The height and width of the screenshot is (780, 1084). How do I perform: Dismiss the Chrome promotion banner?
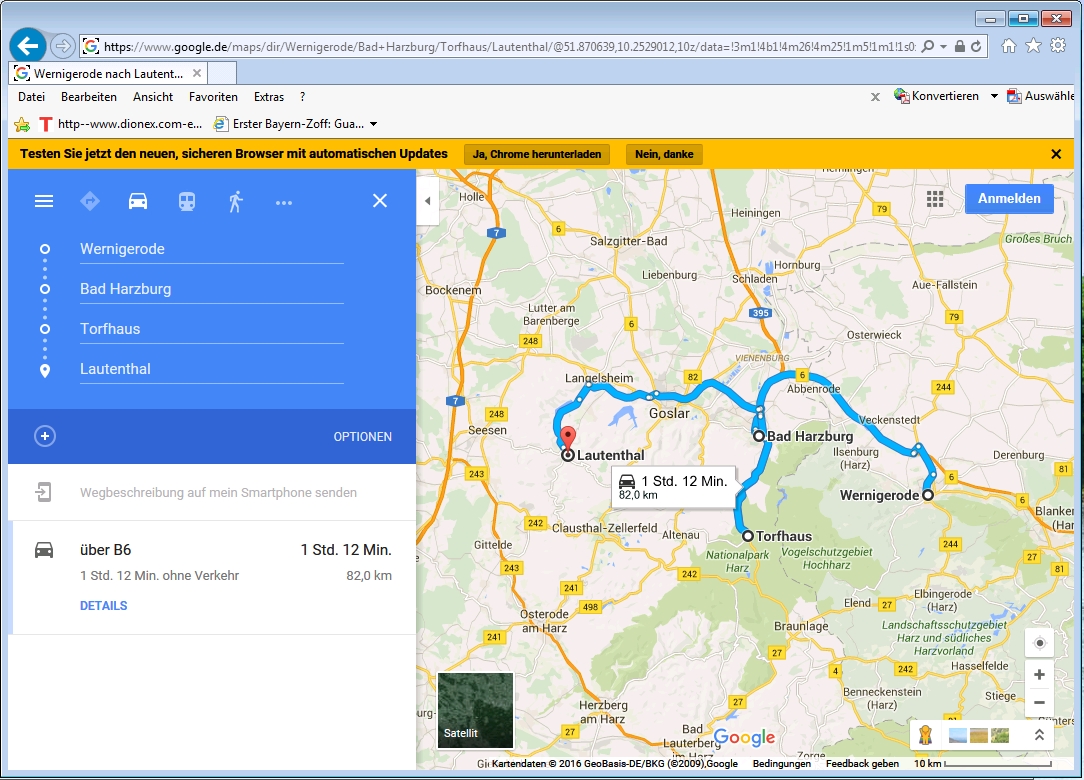[x=1056, y=154]
